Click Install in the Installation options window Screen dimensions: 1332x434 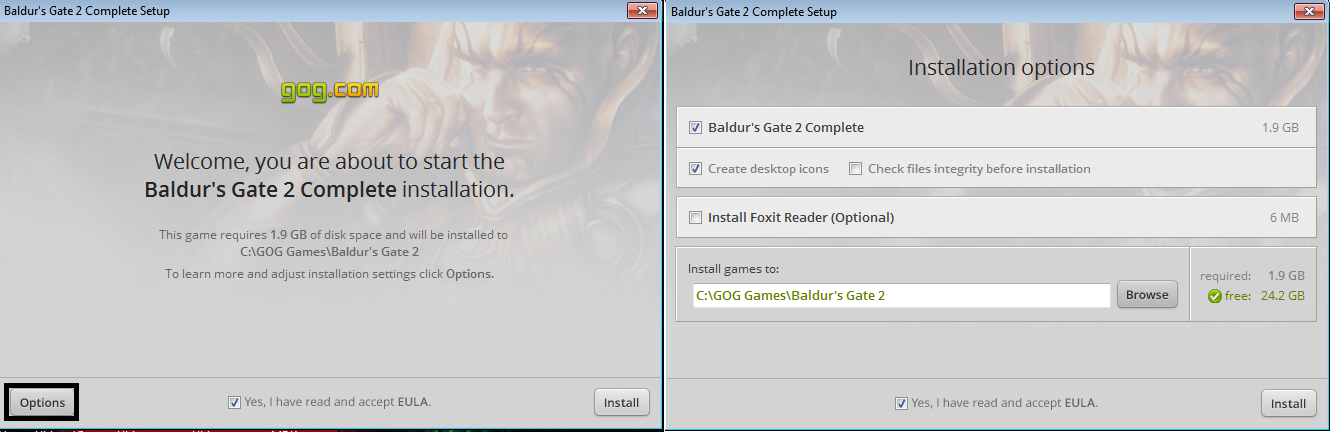pyautogui.click(x=1288, y=404)
